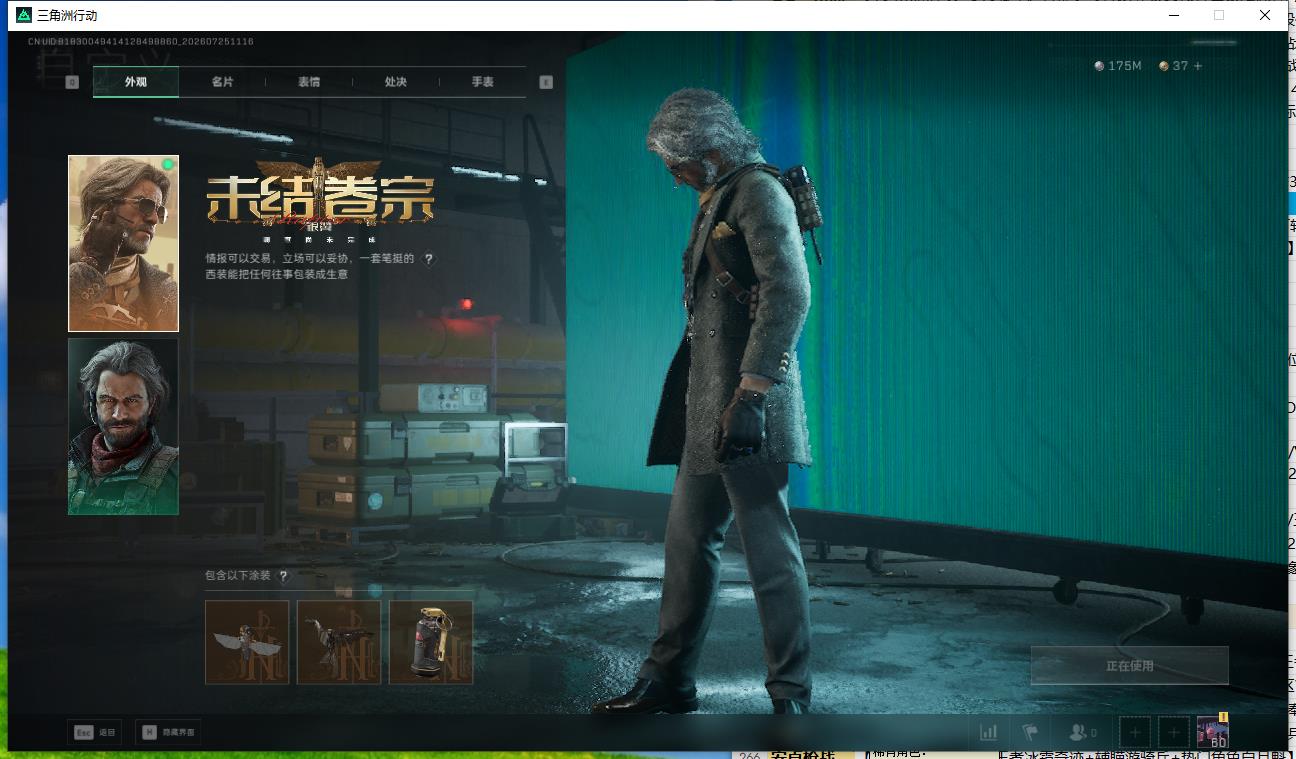
Task: Click the gold coin currency icon
Action: click(1164, 66)
